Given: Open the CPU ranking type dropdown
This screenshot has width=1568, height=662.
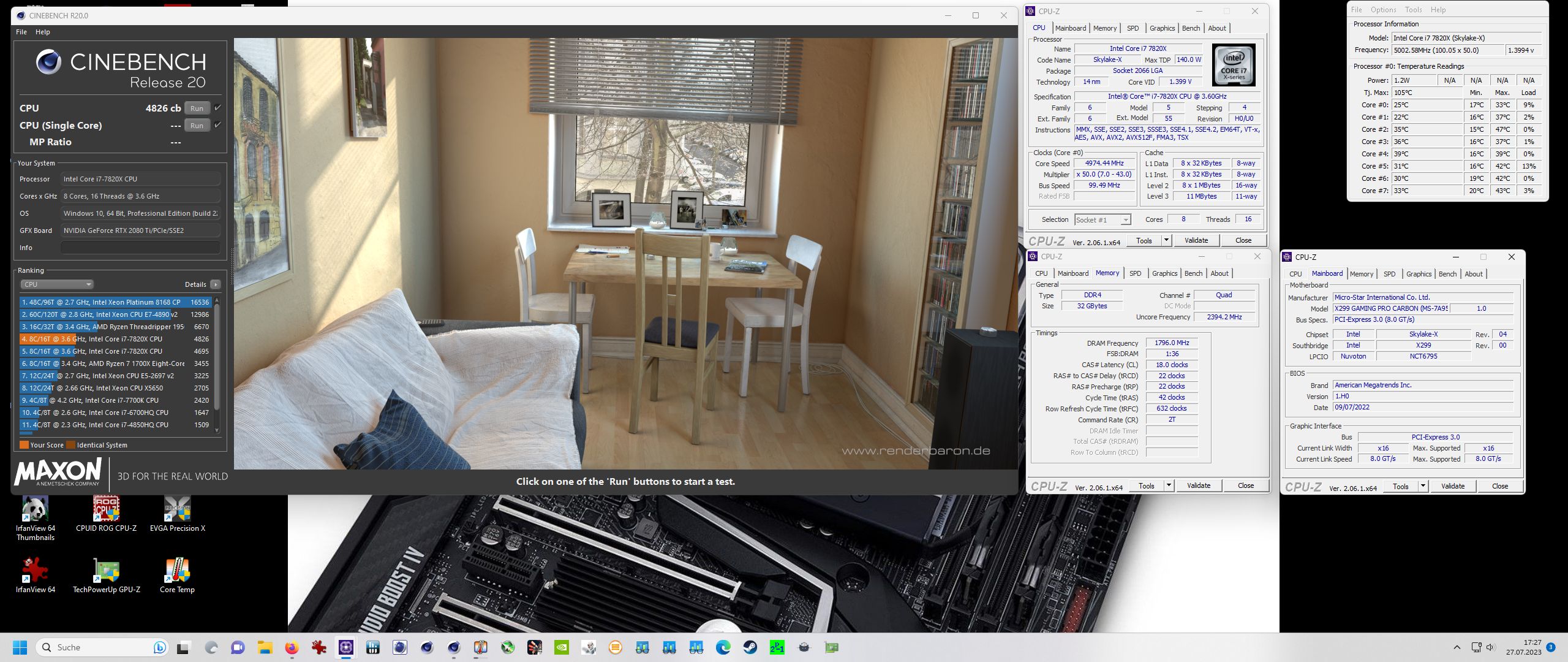Looking at the screenshot, I should coord(57,284).
